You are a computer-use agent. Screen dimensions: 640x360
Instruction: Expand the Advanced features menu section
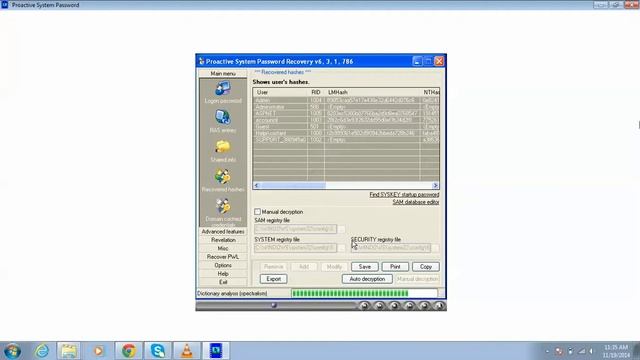point(223,231)
